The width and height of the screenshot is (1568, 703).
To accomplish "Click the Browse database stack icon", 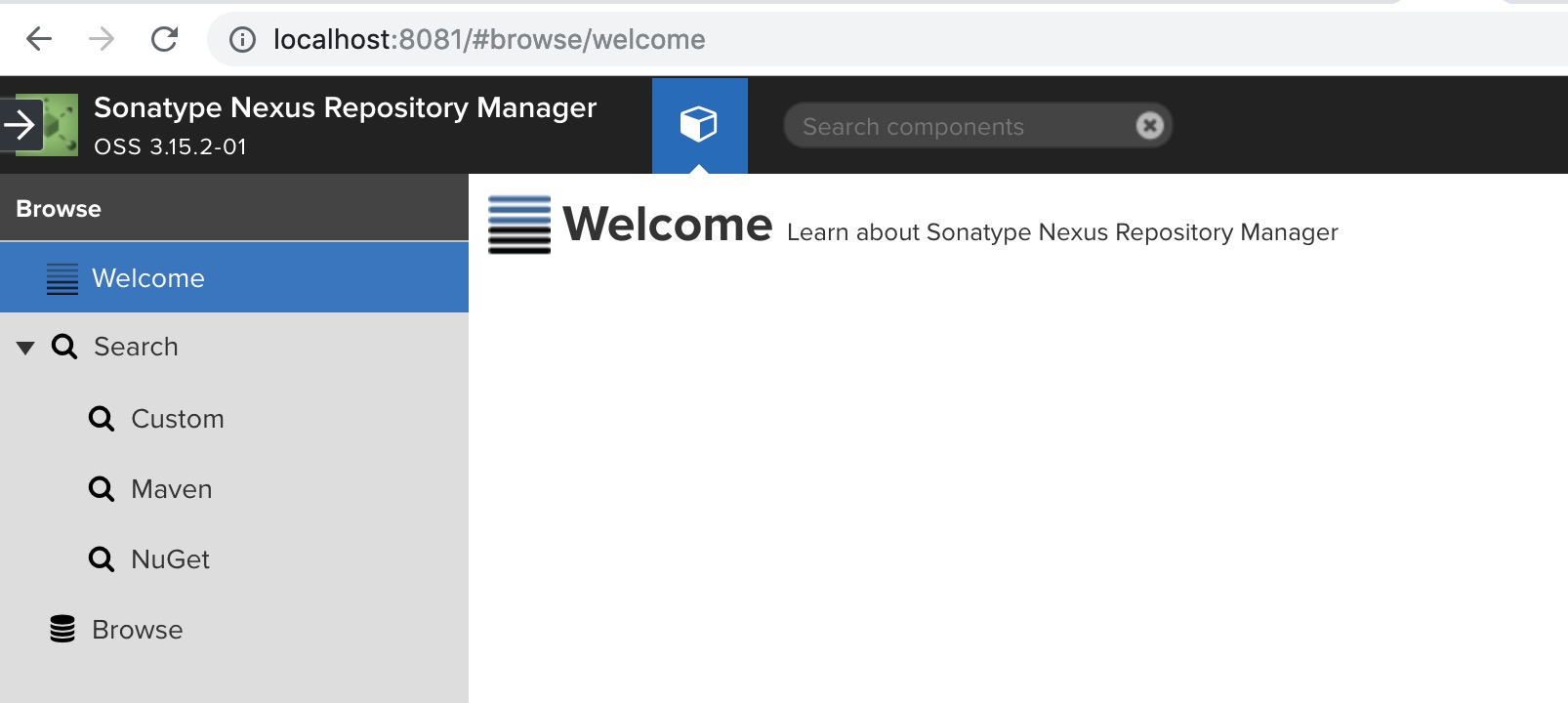I will click(x=62, y=630).
